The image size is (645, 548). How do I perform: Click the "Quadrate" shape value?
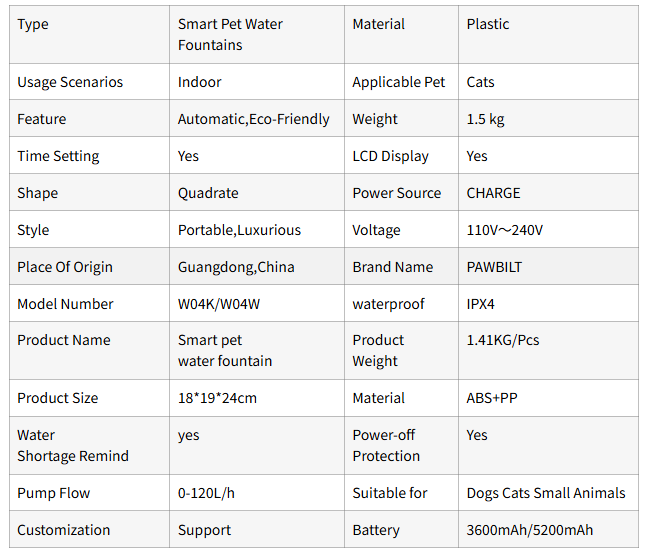point(208,193)
